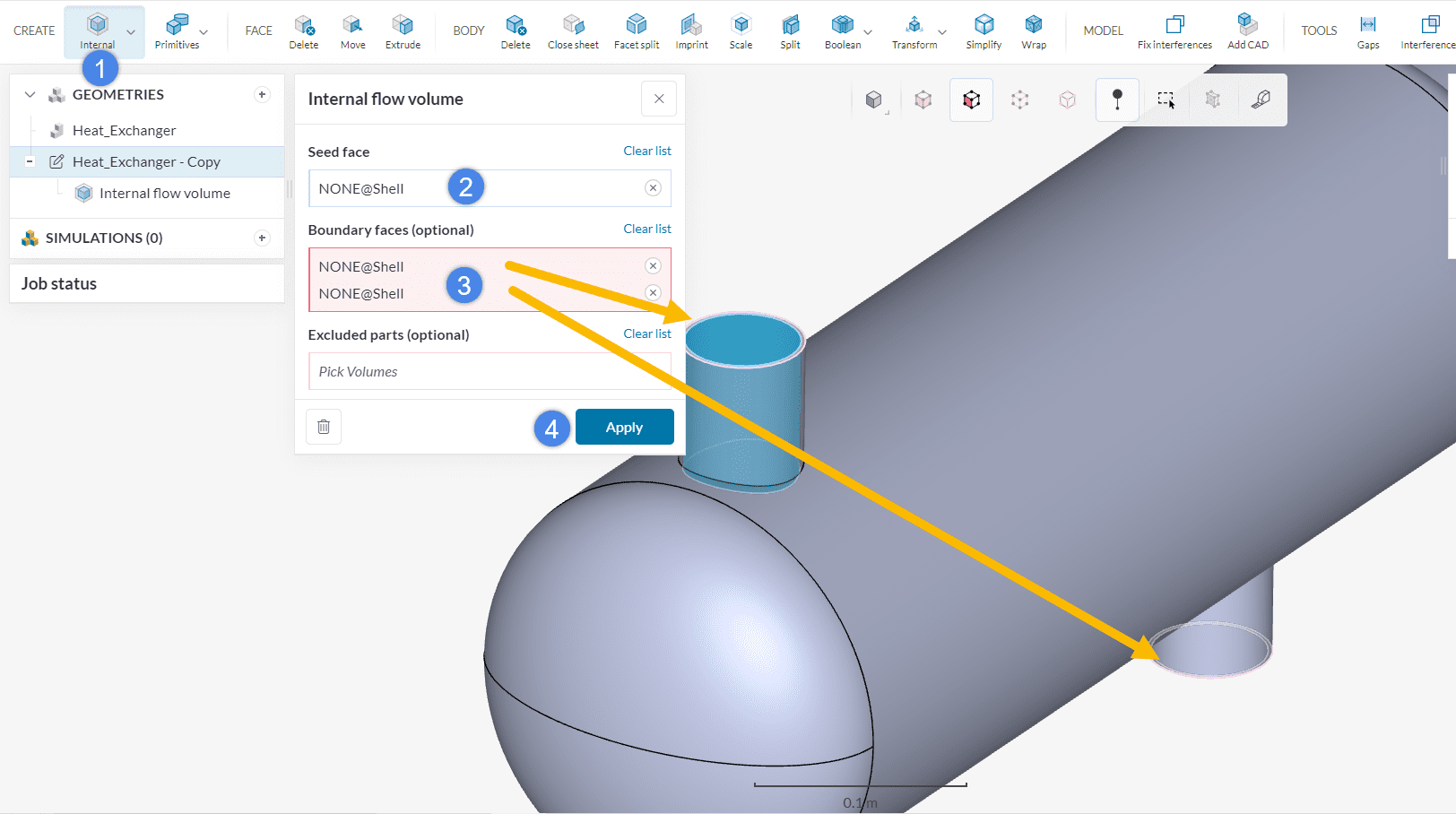The width and height of the screenshot is (1456, 814).
Task: Click the measuring tape icon
Action: (x=1261, y=100)
